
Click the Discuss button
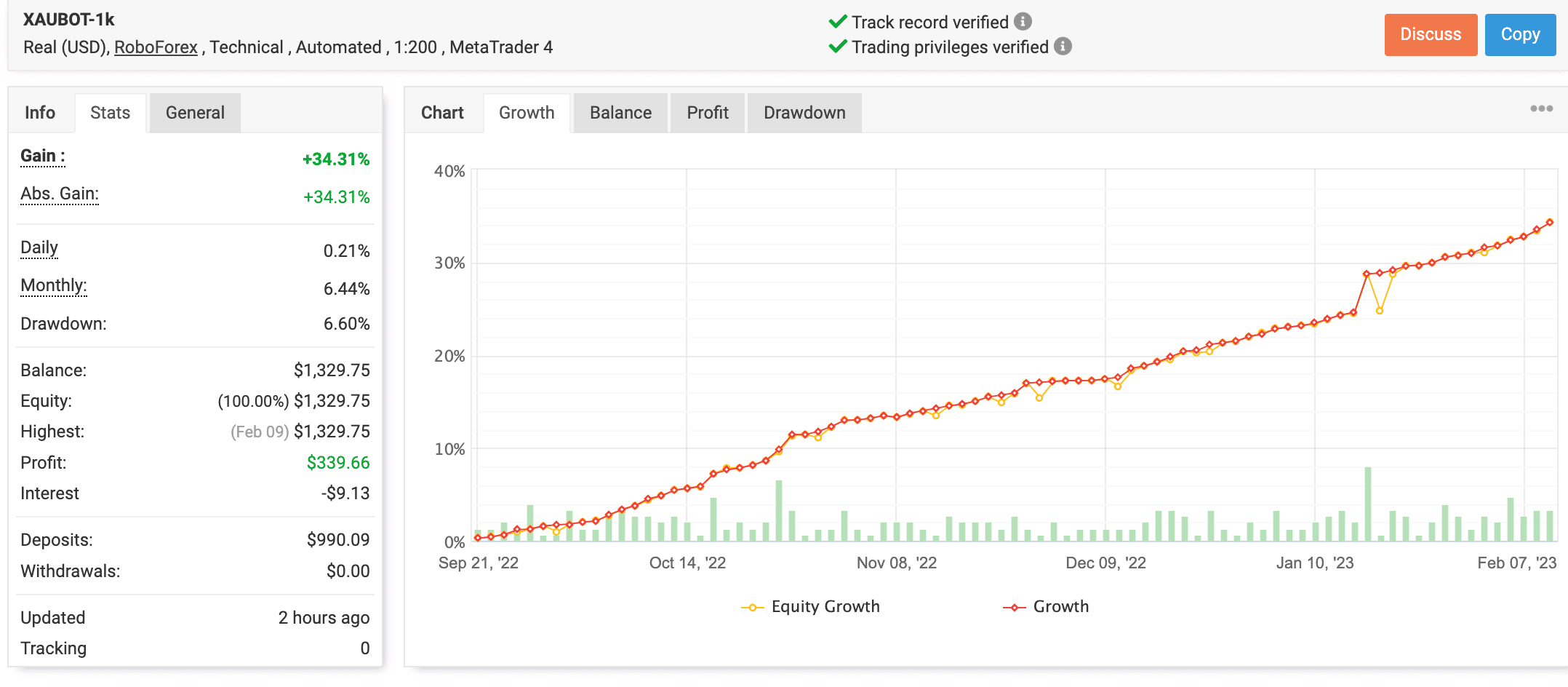pos(1430,34)
